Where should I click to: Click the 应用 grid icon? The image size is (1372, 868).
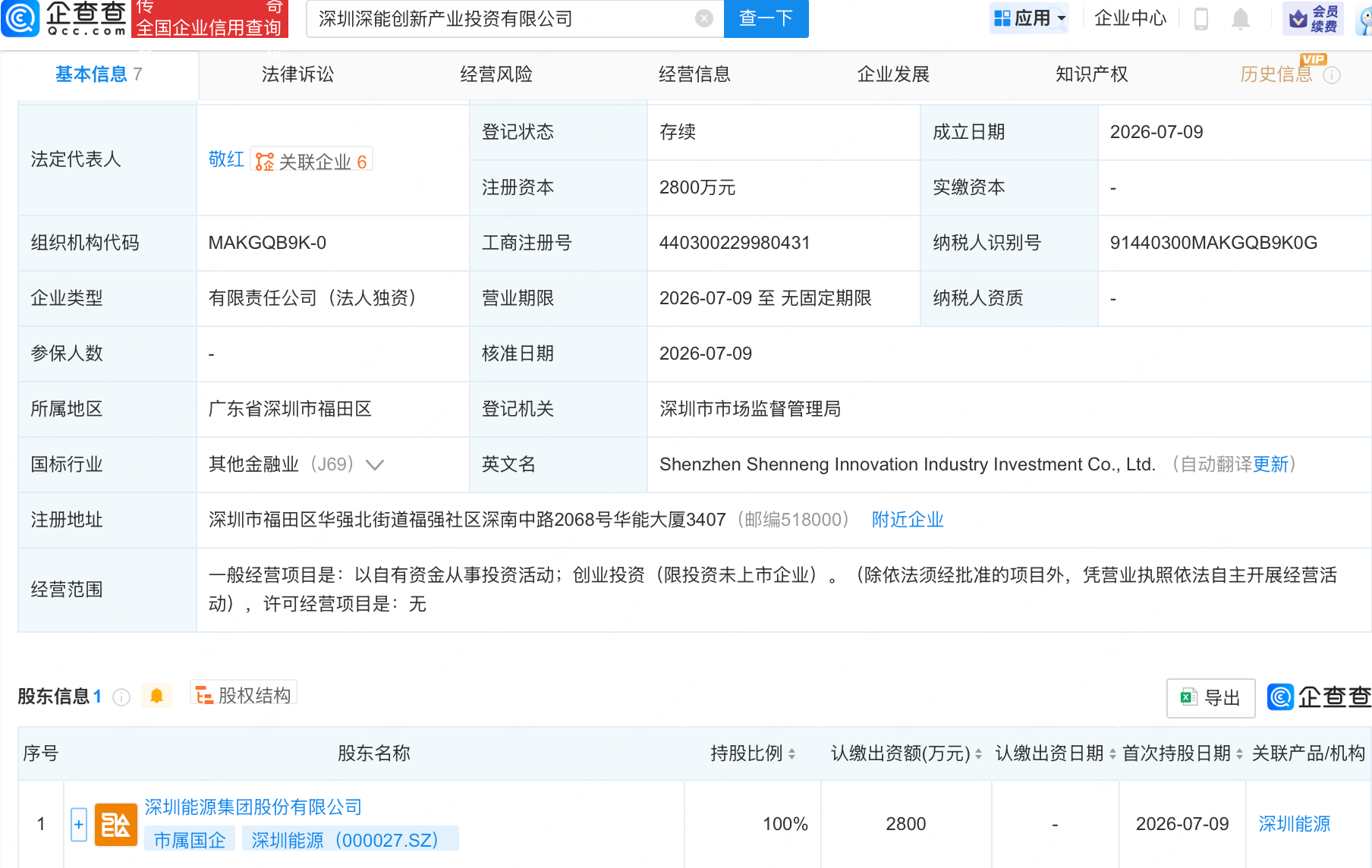tap(1002, 18)
